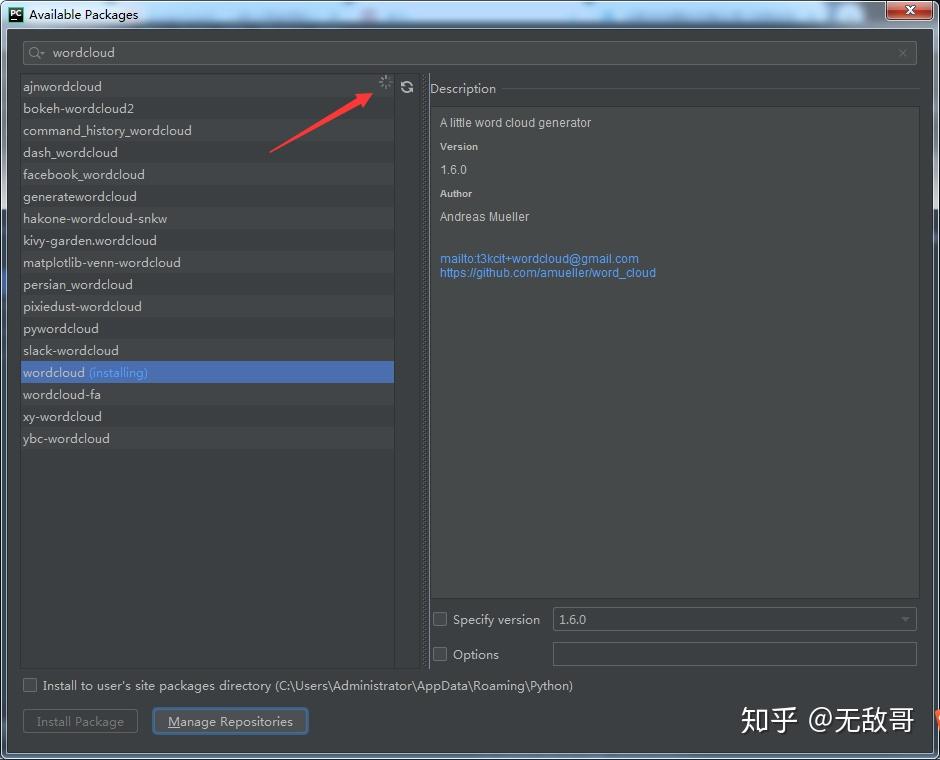Open the amueller word_cloud GitHub link
The width and height of the screenshot is (940, 760).
548,272
